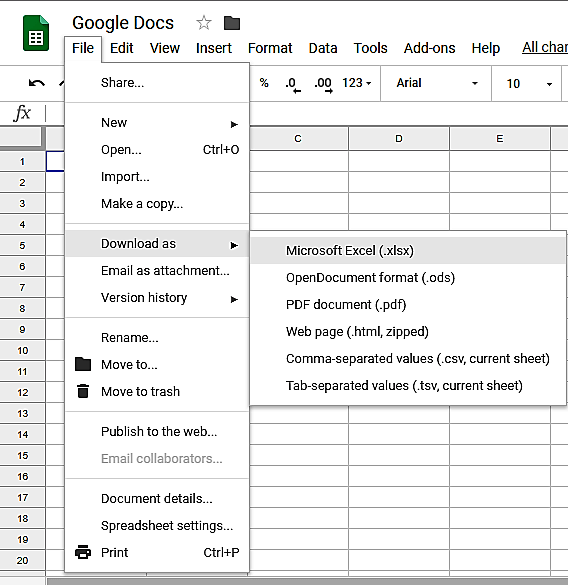The image size is (568, 585).
Task: Select Import... menu entry
Action: click(x=157, y=176)
